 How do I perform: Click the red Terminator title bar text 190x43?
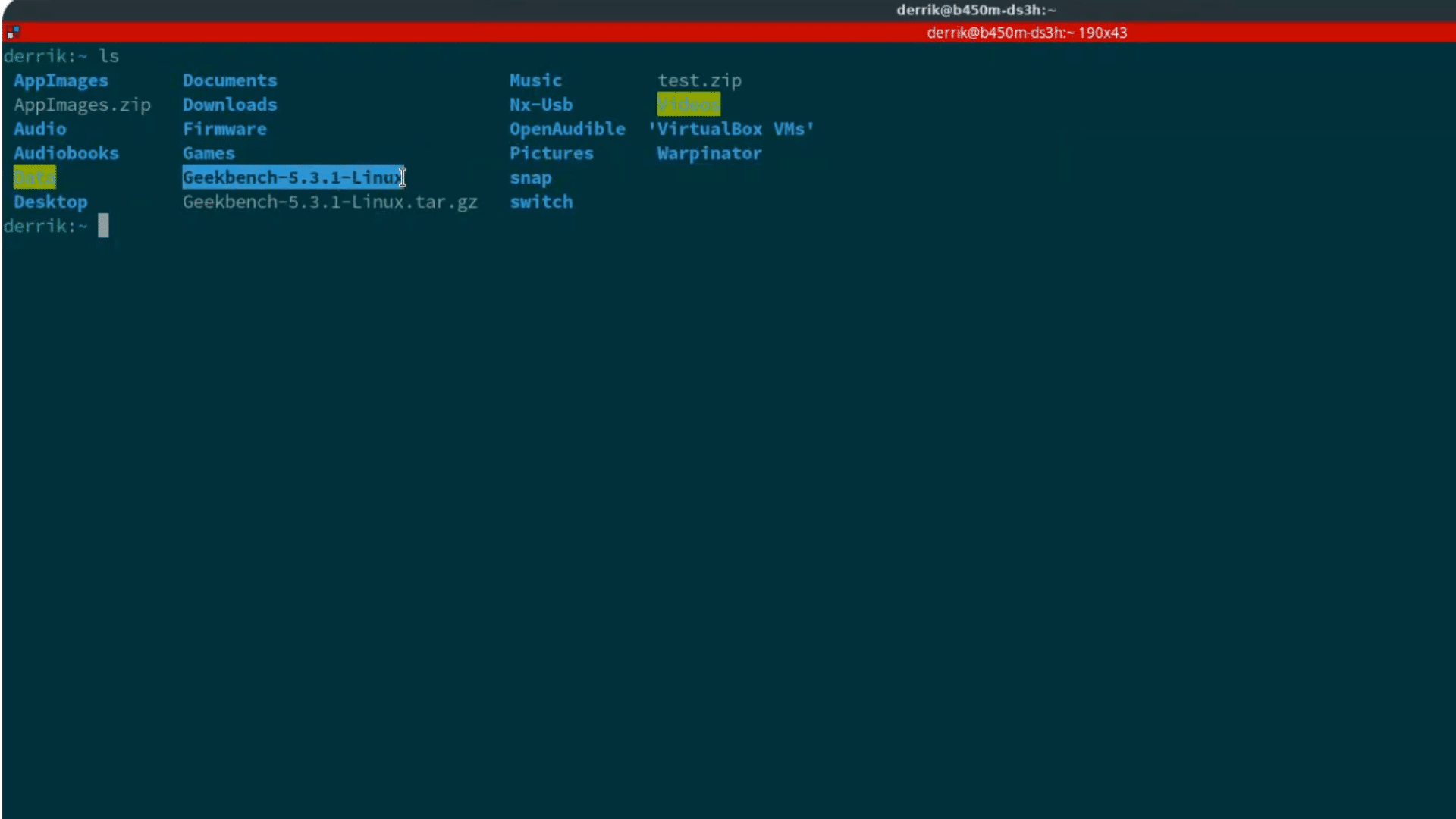pyautogui.click(x=1102, y=33)
